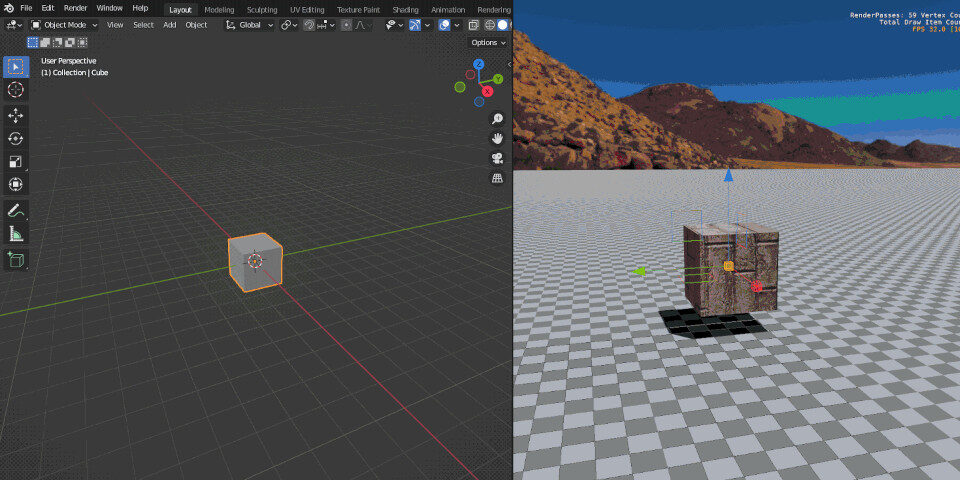Screen dimensions: 960x480
Task: Open the Object Mode dropdown
Action: [x=64, y=25]
